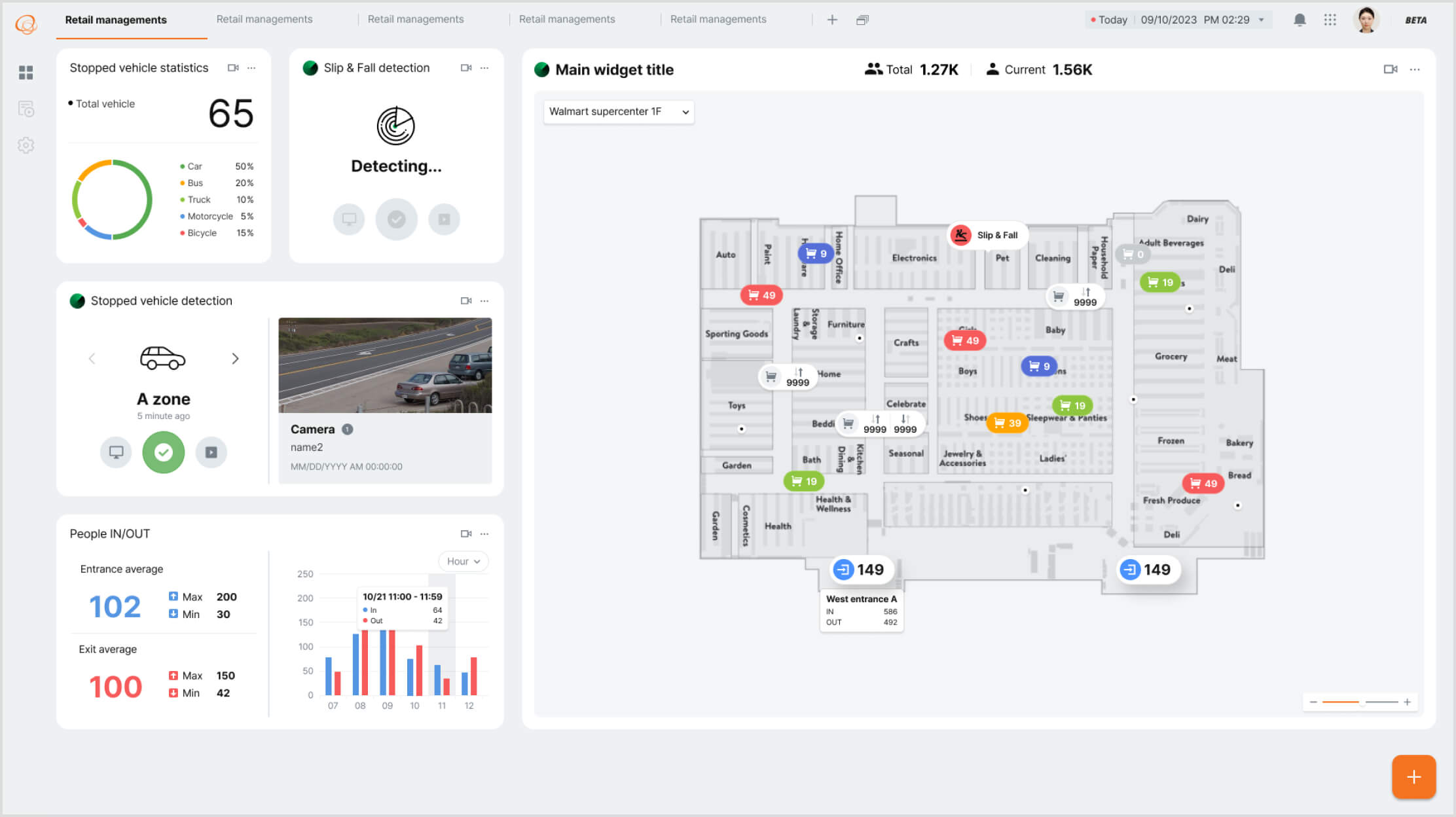Open settings gear in left sidebar
Screen dimensions: 1456x817
point(26,145)
